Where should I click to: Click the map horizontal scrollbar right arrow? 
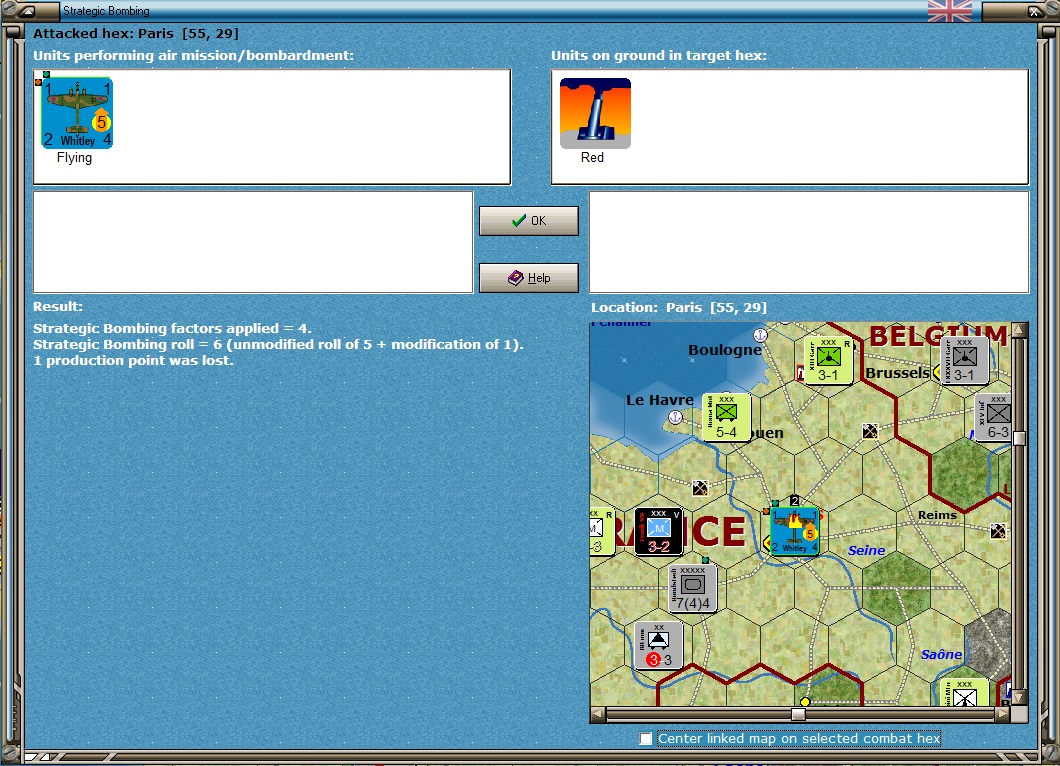(x=1003, y=714)
